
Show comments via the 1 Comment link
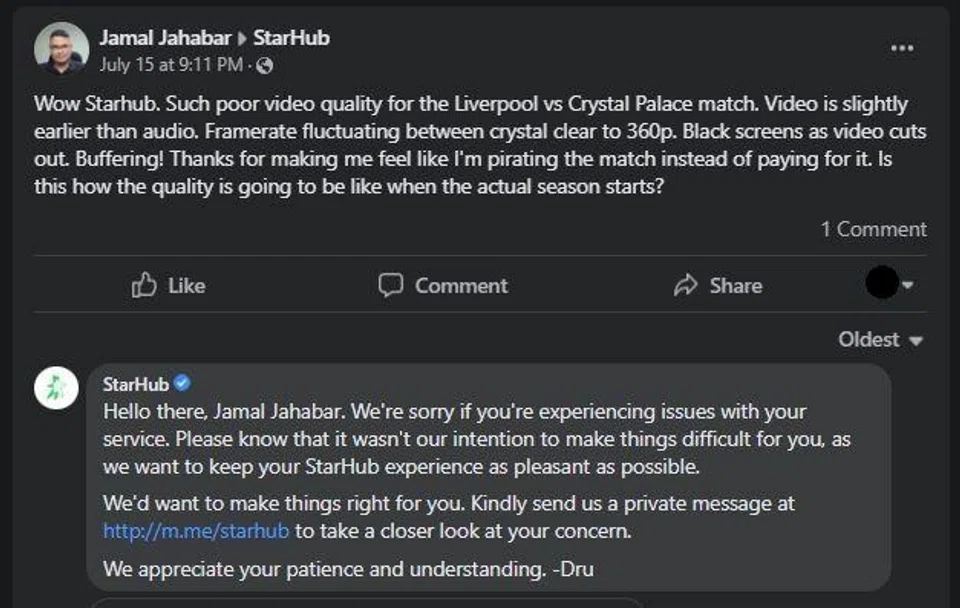pos(873,229)
